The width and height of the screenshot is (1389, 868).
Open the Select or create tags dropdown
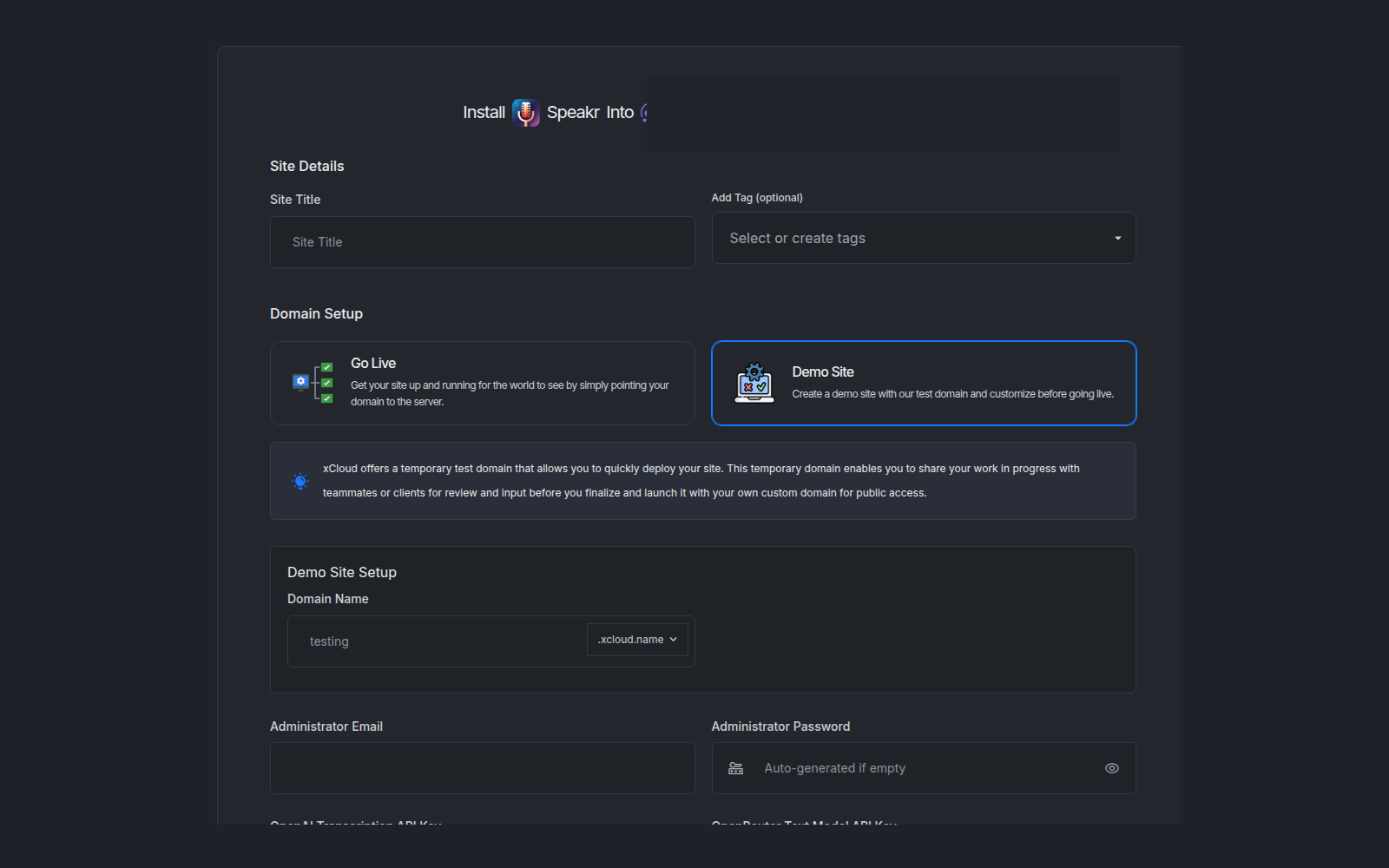pos(924,238)
